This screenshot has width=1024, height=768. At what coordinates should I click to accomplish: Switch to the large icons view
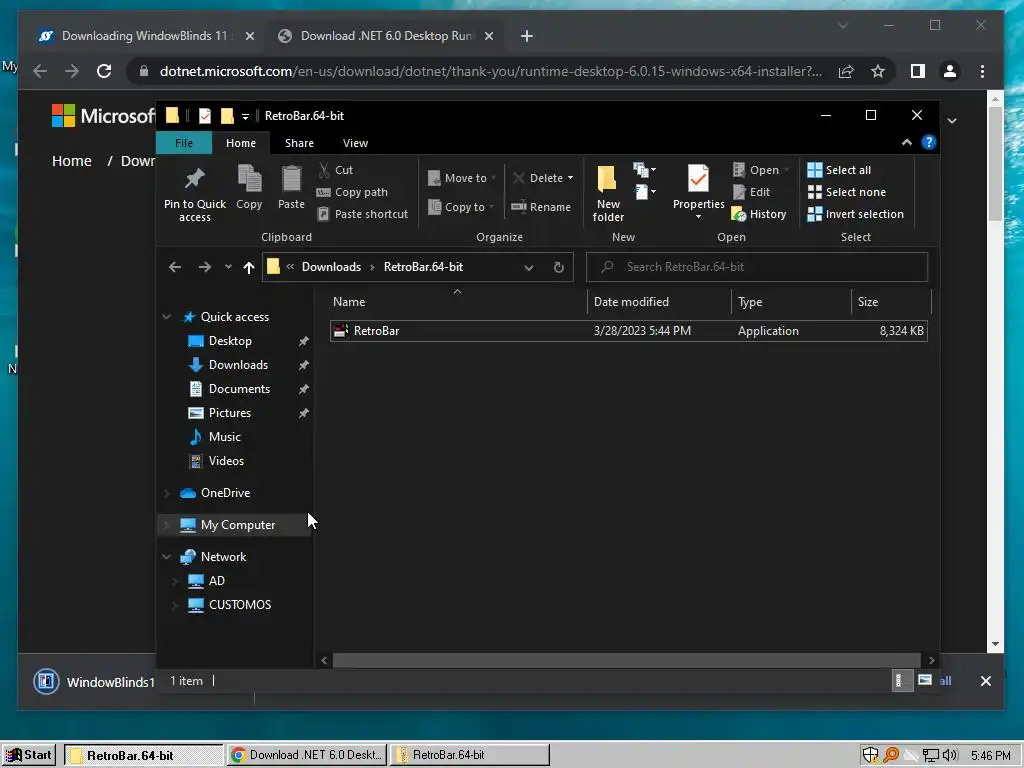[925, 680]
